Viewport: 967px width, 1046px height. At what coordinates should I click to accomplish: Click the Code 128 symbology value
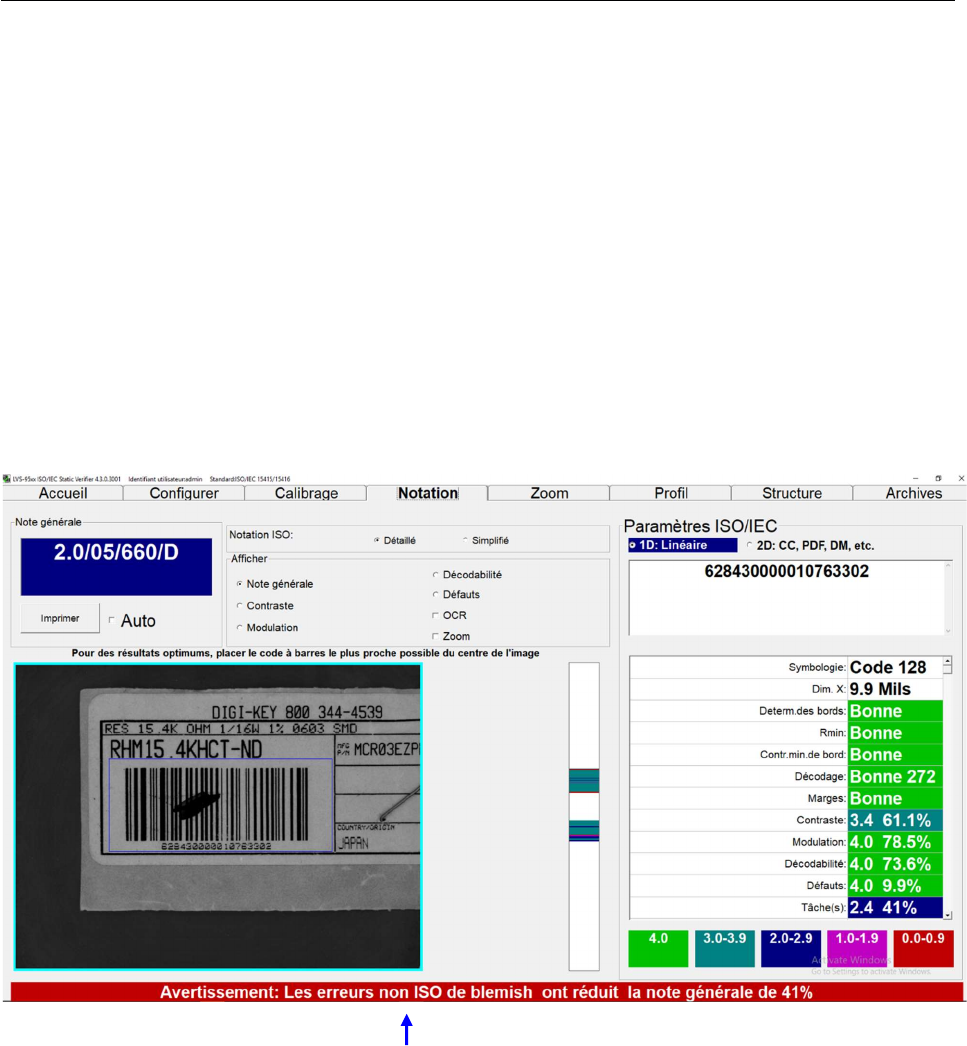[895, 667]
